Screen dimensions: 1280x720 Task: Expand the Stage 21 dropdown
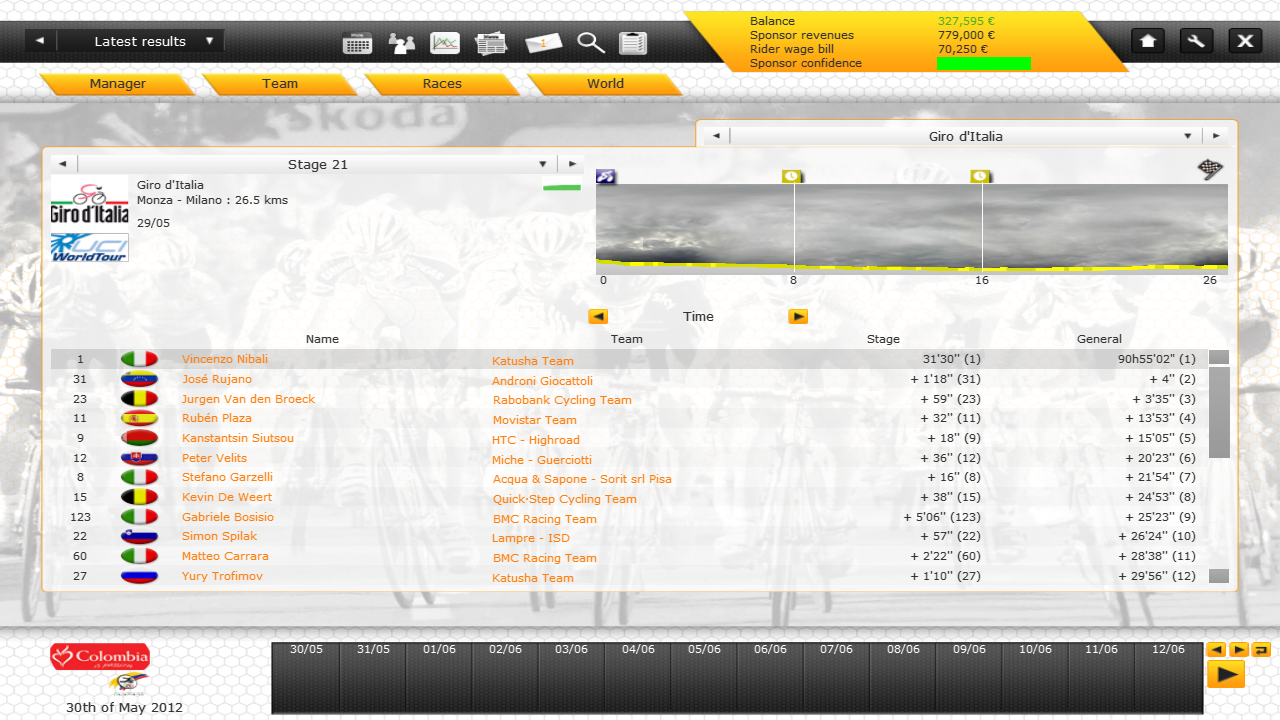(543, 164)
